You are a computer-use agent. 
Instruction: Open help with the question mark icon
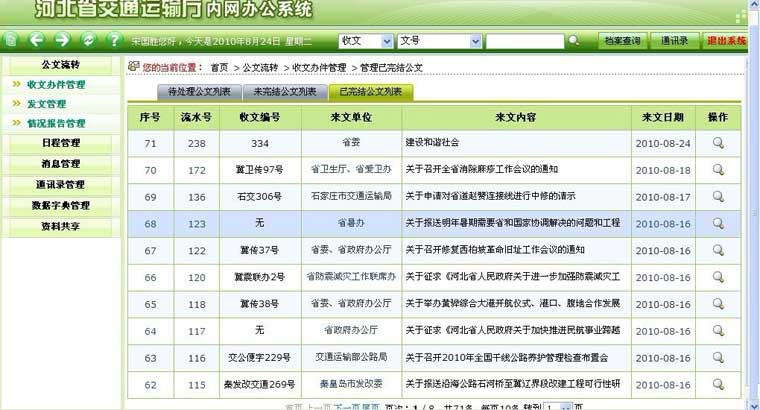(114, 40)
